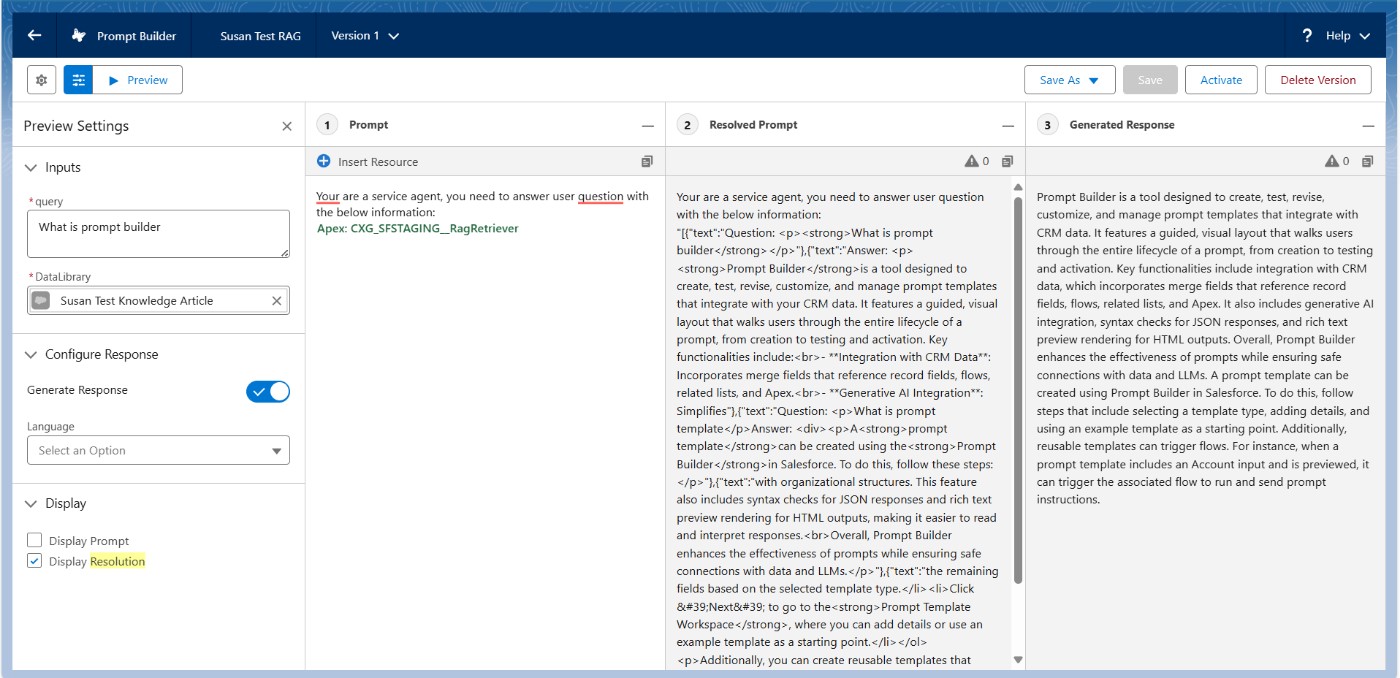This screenshot has width=1400, height=678.
Task: Click the step 2 Resolved Prompt badge
Action: [x=687, y=125]
